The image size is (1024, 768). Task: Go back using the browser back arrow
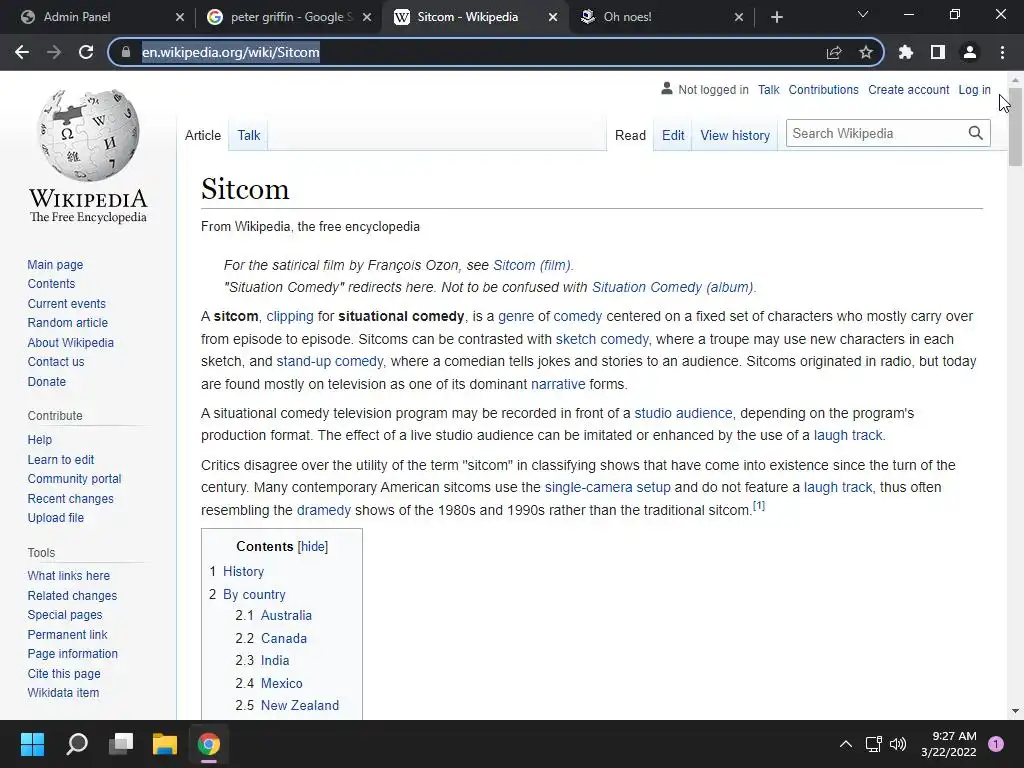[x=22, y=52]
